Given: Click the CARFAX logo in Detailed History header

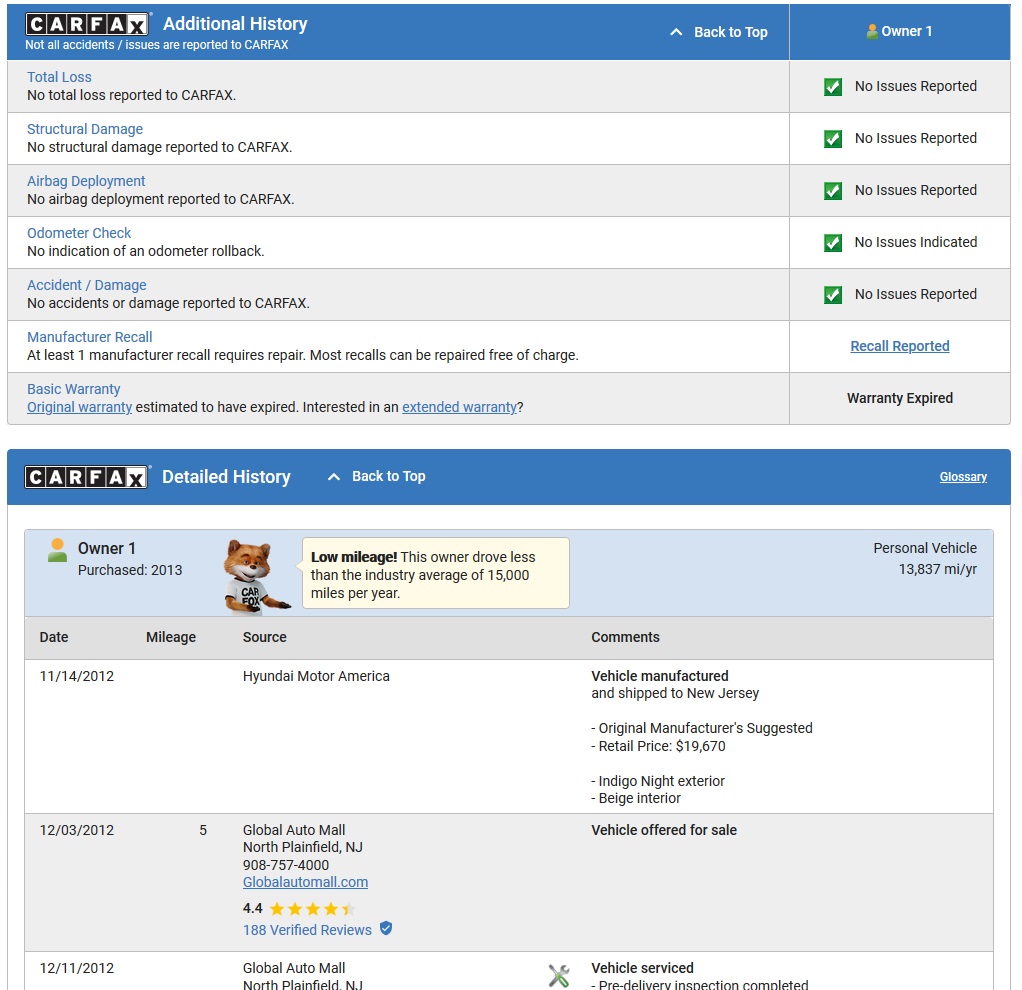Looking at the screenshot, I should click(x=87, y=477).
